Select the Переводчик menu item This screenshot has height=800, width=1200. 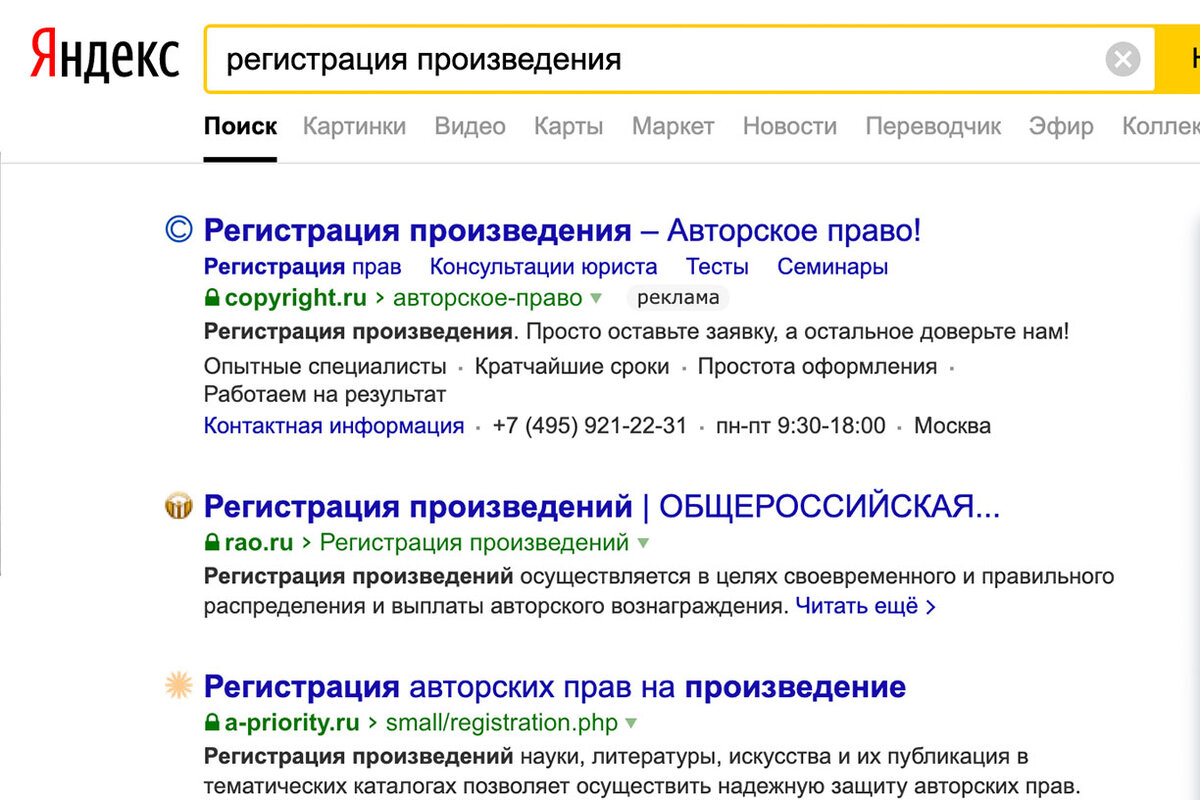932,126
